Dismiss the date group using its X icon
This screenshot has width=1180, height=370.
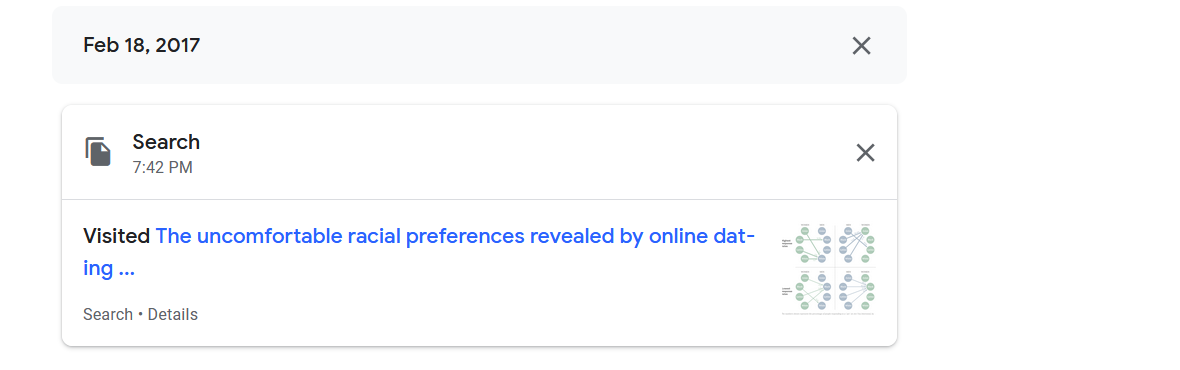861,46
